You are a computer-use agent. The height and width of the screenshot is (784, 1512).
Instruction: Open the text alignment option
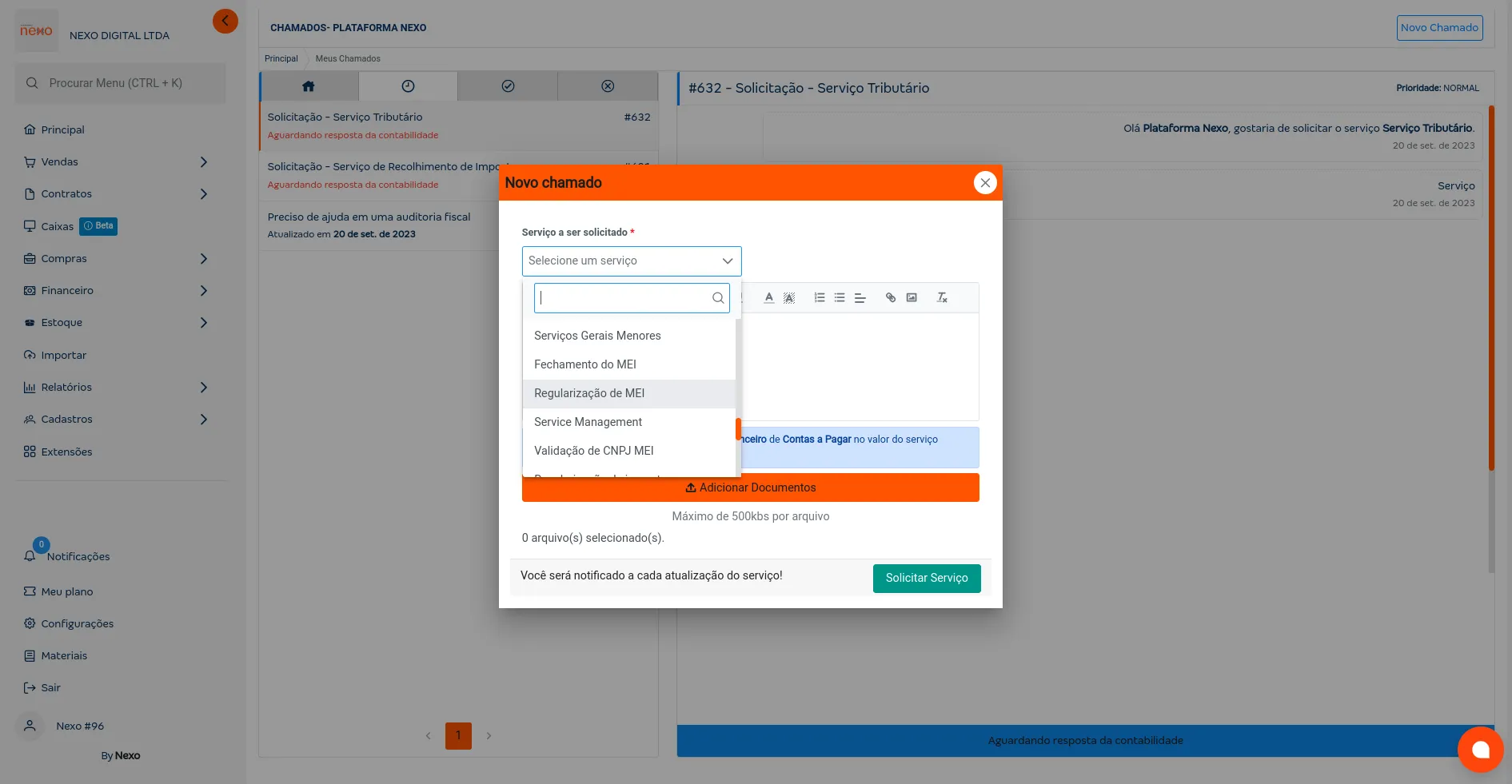860,298
